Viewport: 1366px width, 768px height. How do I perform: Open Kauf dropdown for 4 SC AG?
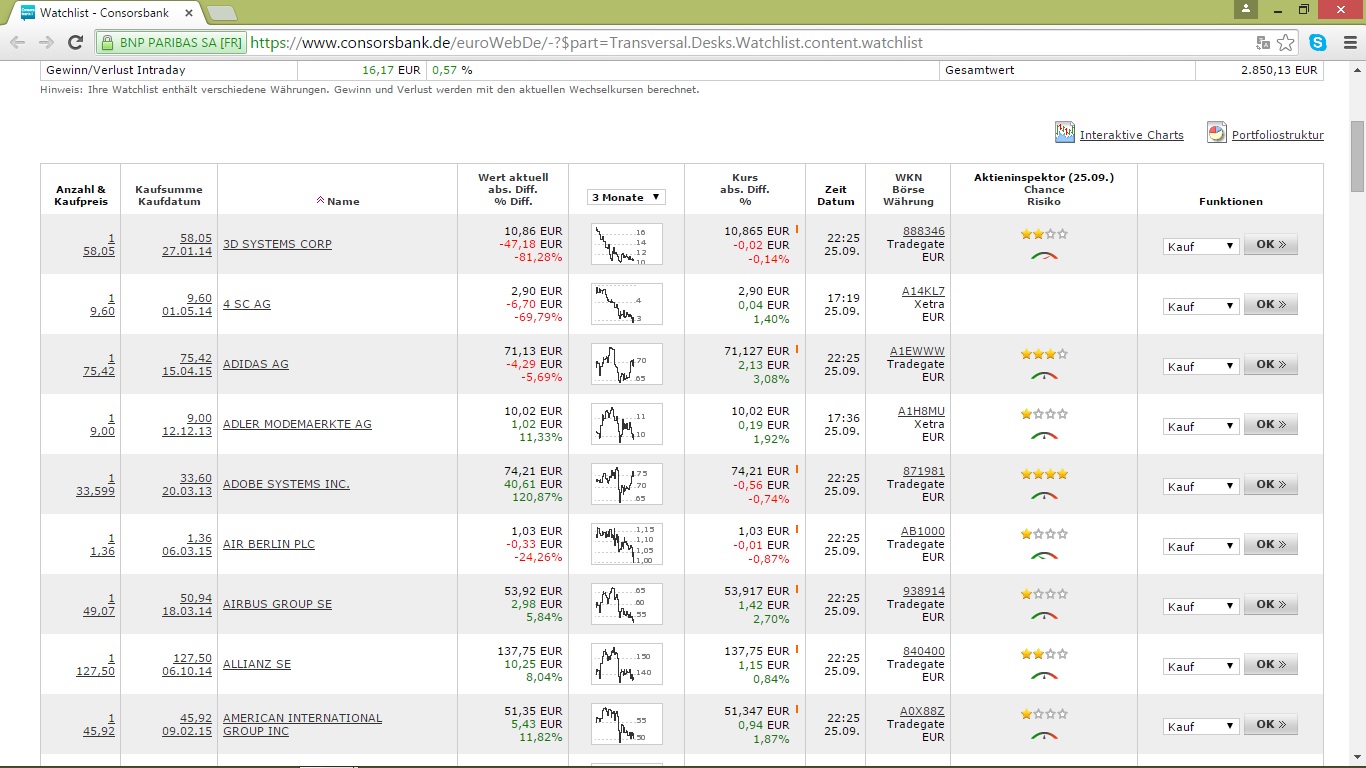click(1201, 306)
